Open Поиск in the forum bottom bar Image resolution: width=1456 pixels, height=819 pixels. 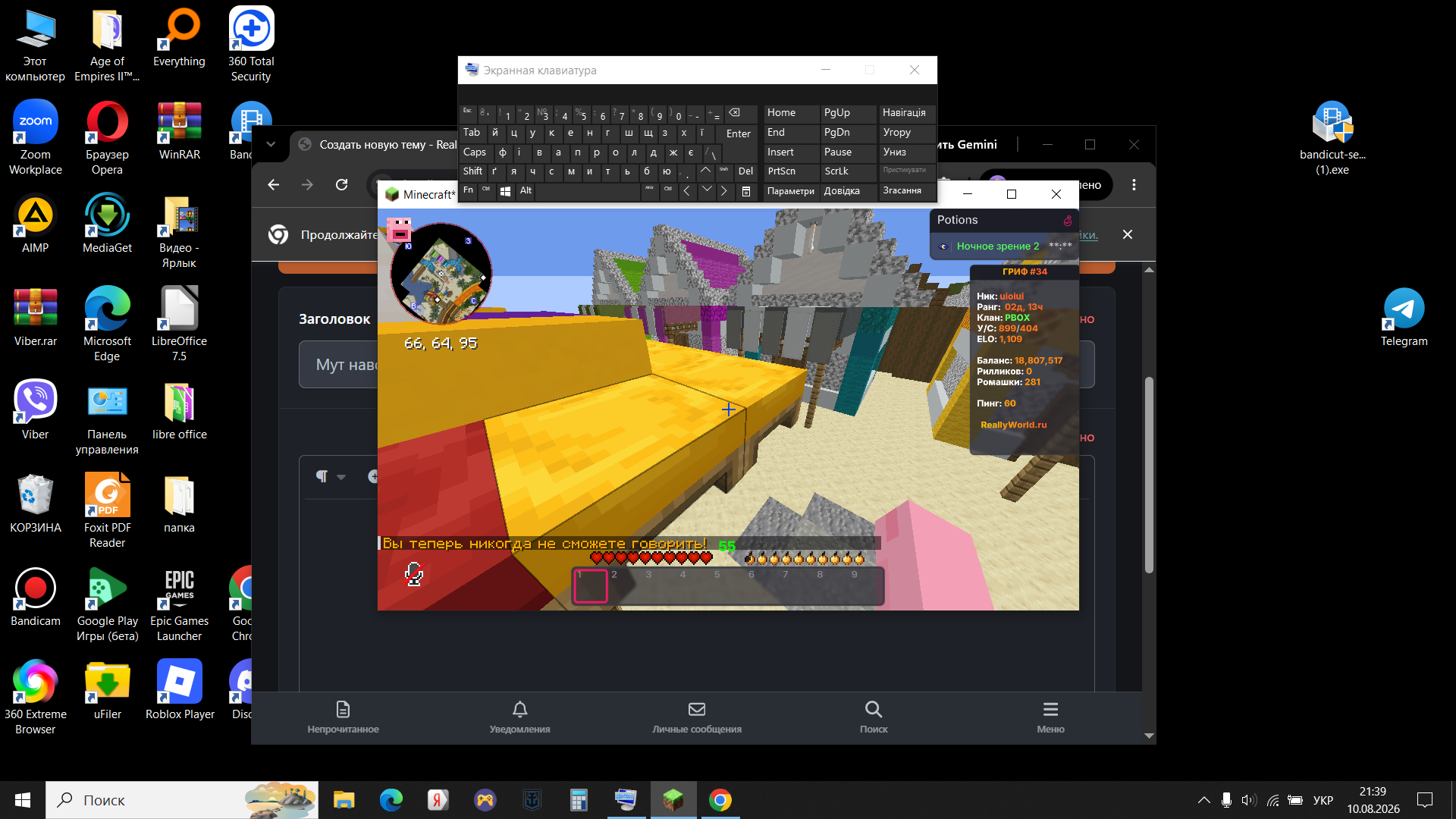point(874,717)
